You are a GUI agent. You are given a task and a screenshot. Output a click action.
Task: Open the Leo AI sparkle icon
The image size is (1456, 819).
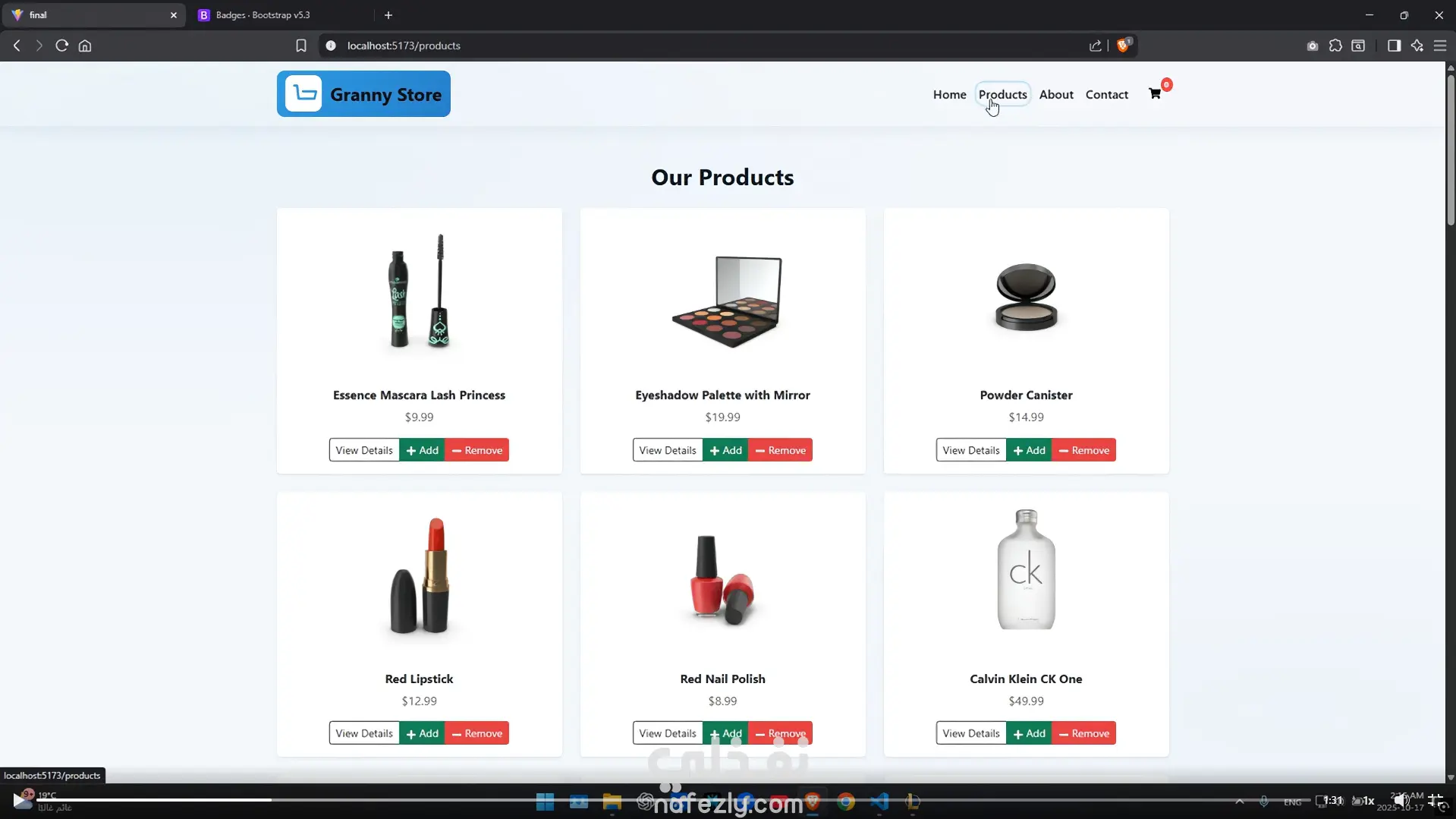pos(1417,46)
